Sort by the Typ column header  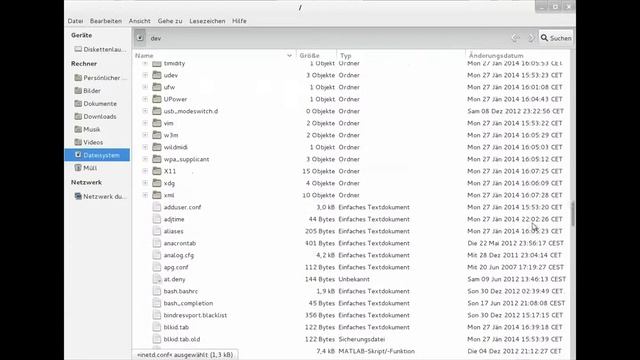[401, 55]
